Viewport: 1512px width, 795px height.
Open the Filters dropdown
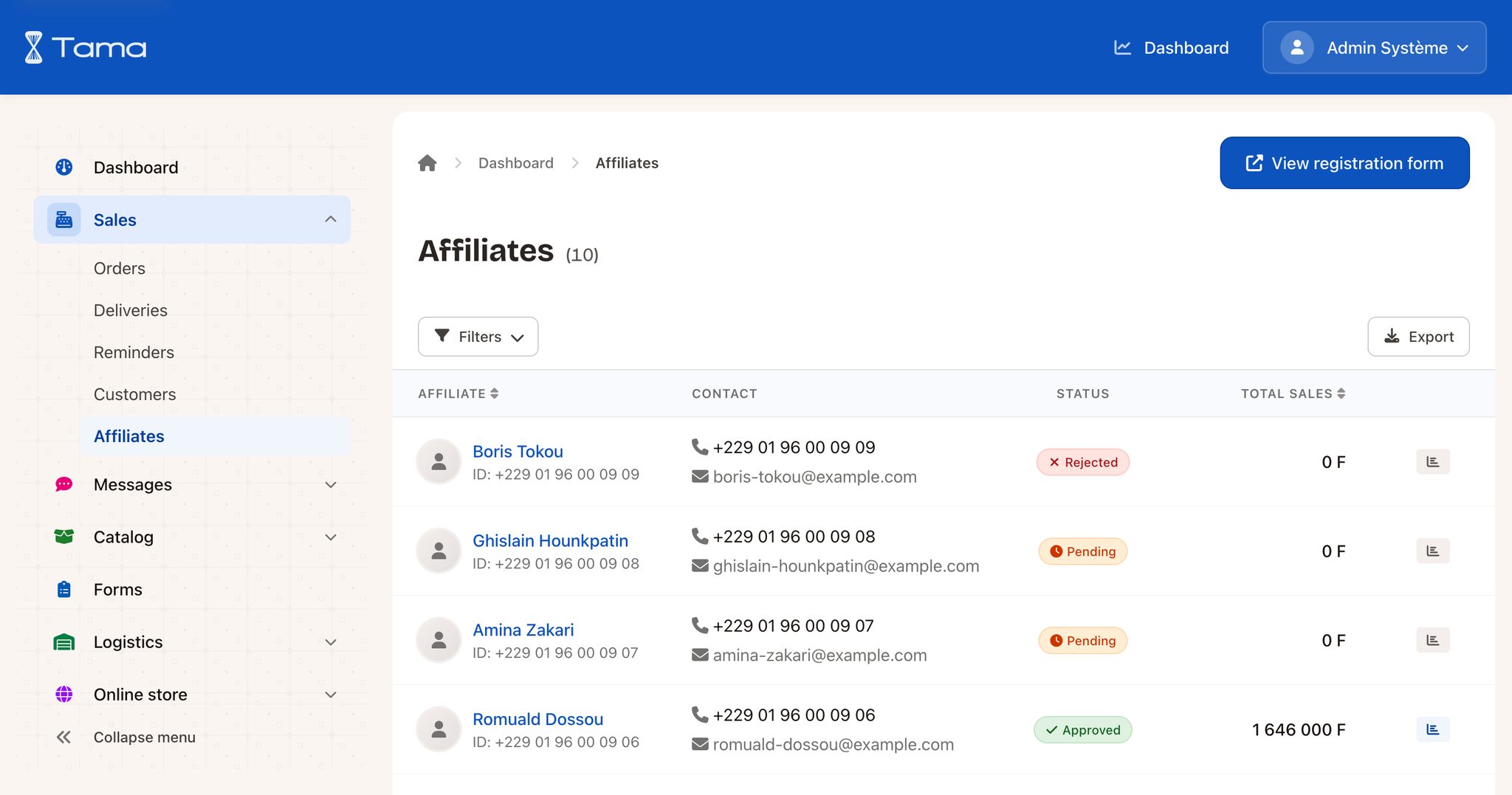click(x=478, y=337)
